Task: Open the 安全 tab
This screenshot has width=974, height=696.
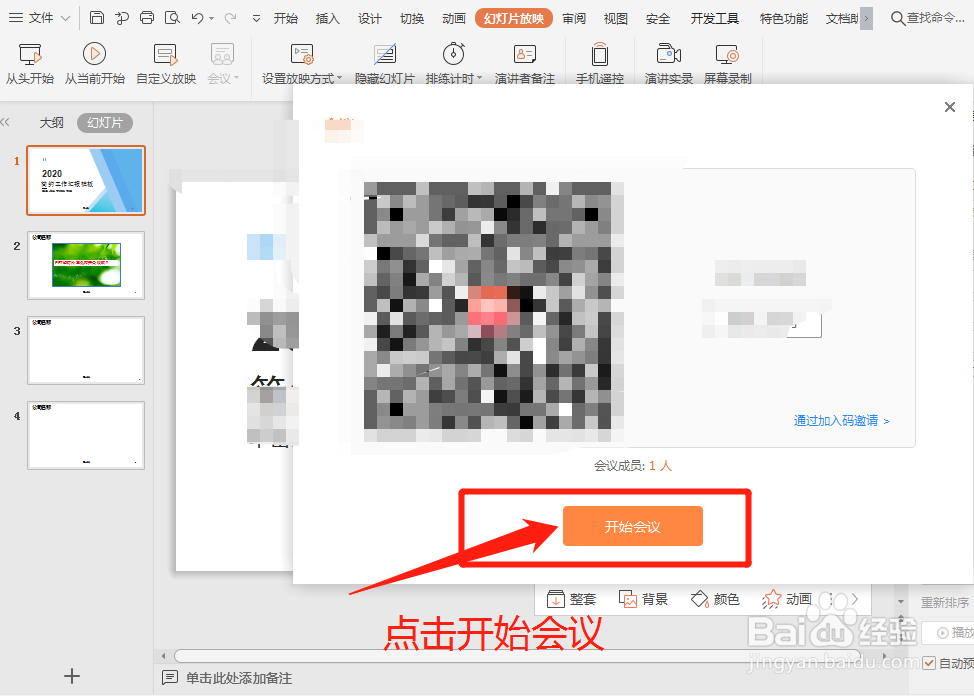Action: (x=658, y=19)
